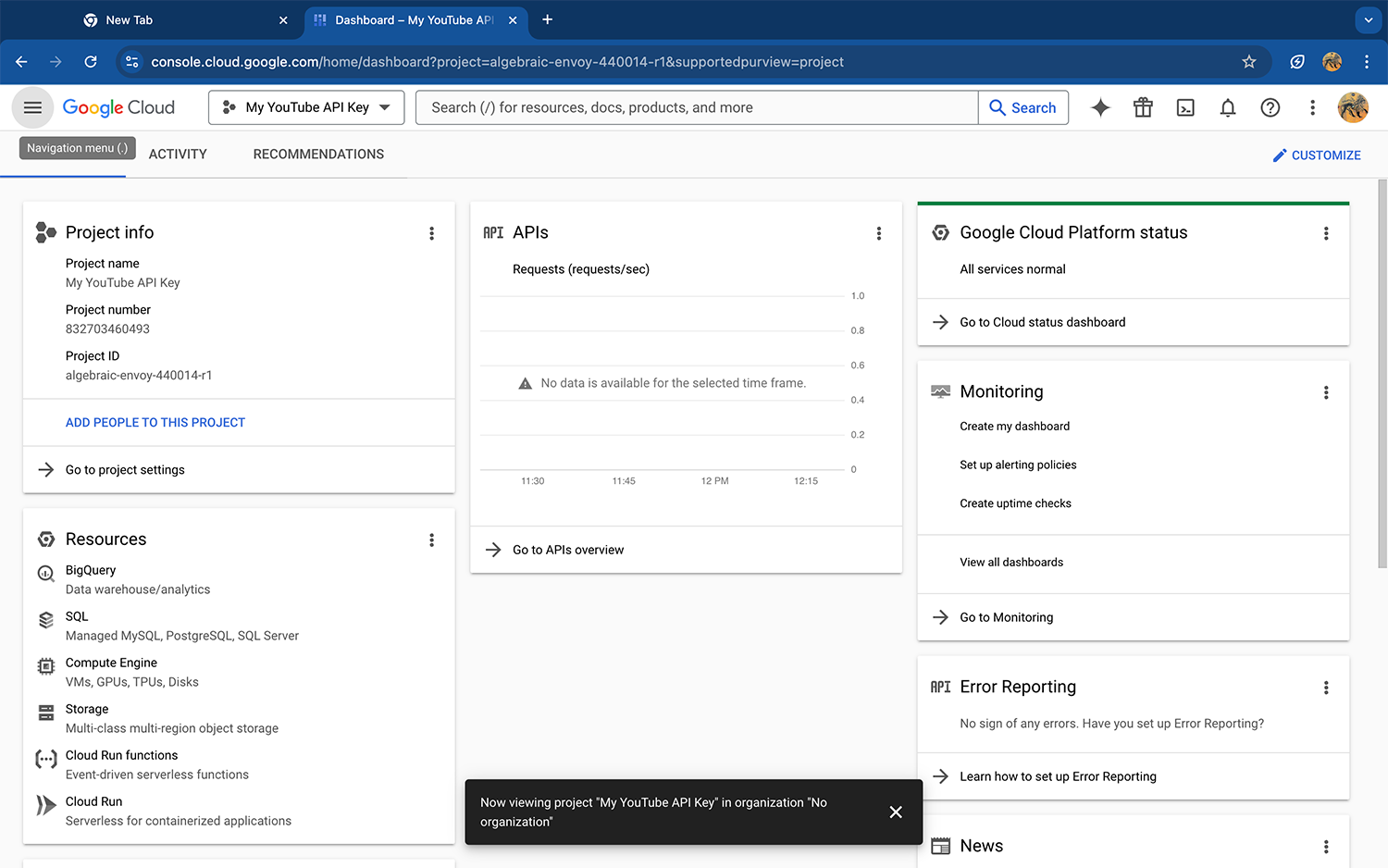Open Storage resource link
The image size is (1388, 868).
(x=87, y=710)
